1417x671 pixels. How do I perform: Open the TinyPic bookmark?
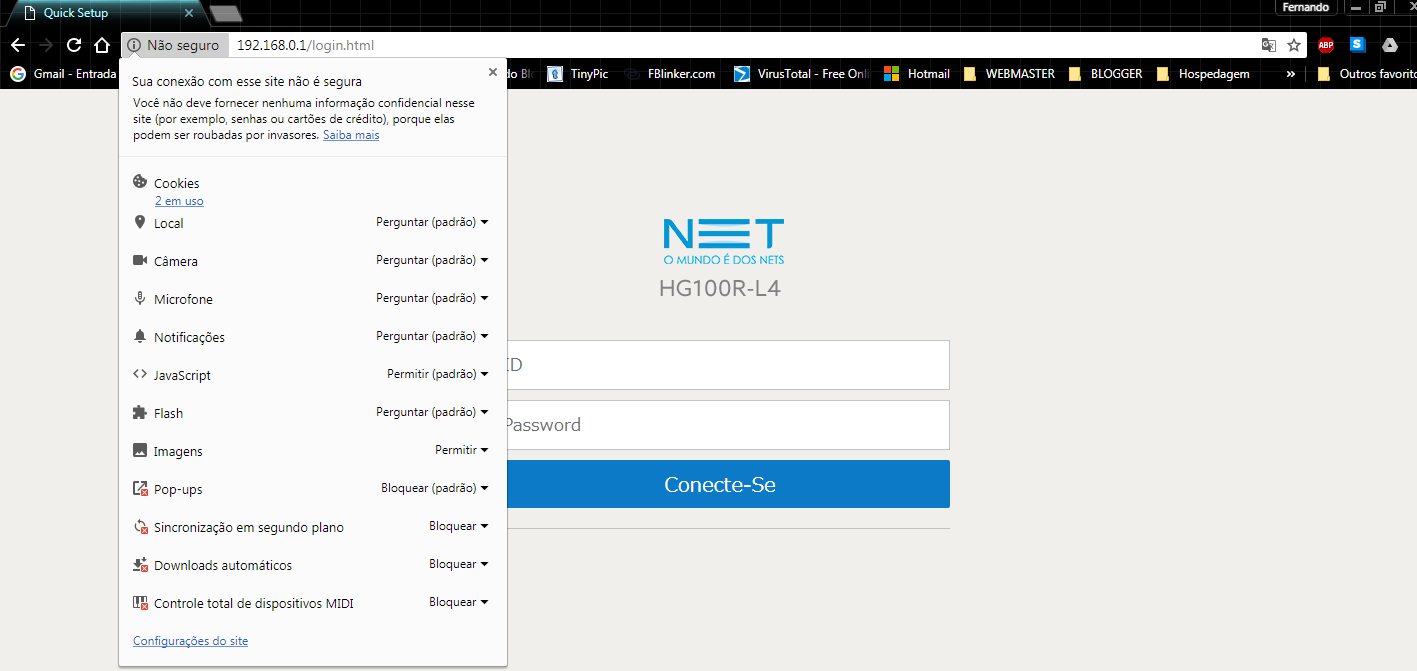point(577,74)
